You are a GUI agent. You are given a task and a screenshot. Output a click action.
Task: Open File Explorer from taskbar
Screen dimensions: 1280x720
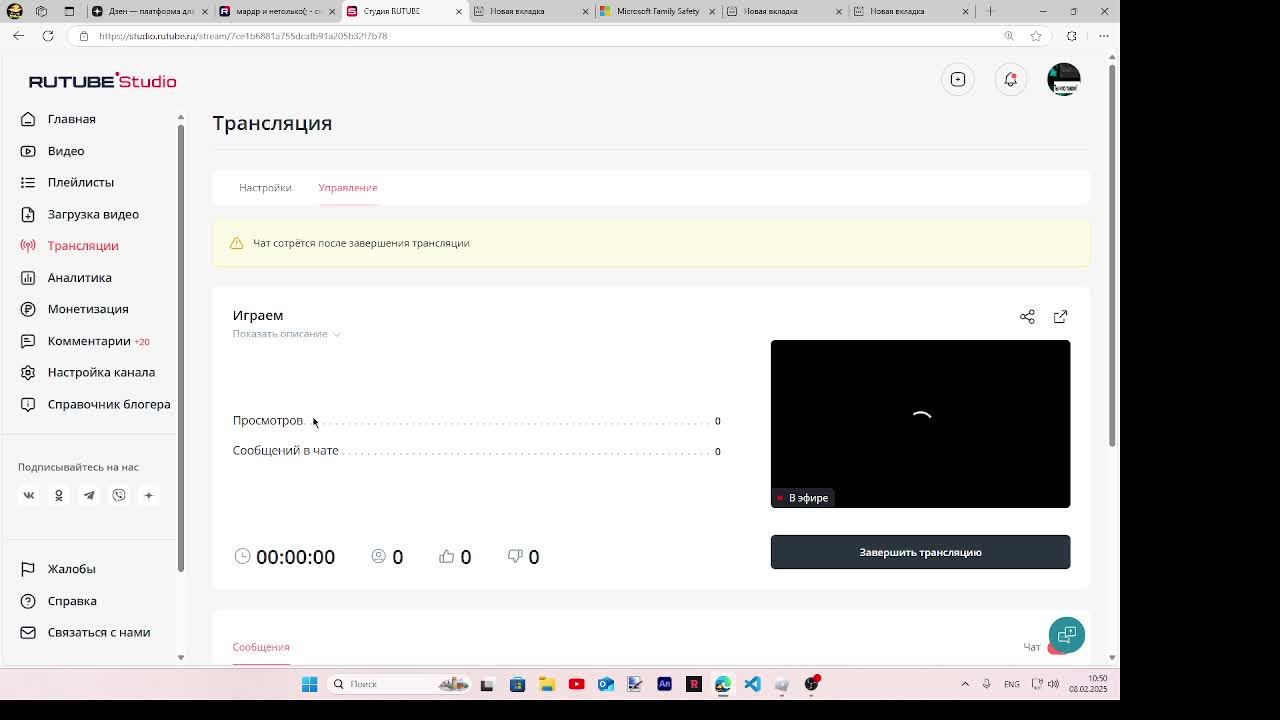pyautogui.click(x=547, y=684)
